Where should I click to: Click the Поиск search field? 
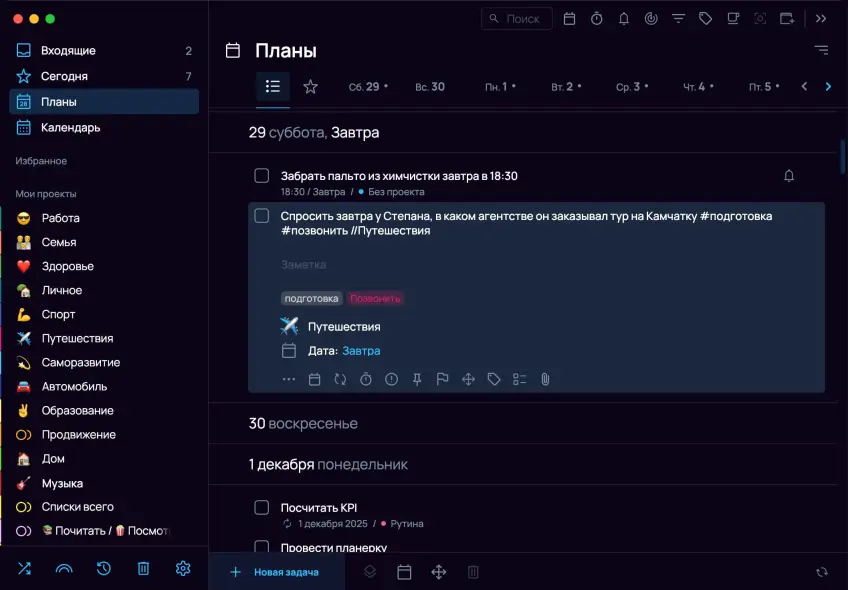point(517,18)
